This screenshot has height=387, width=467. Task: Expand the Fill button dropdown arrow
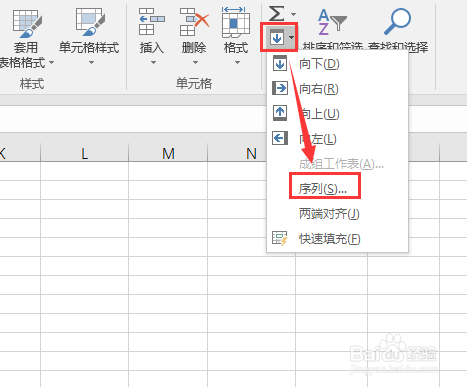291,37
